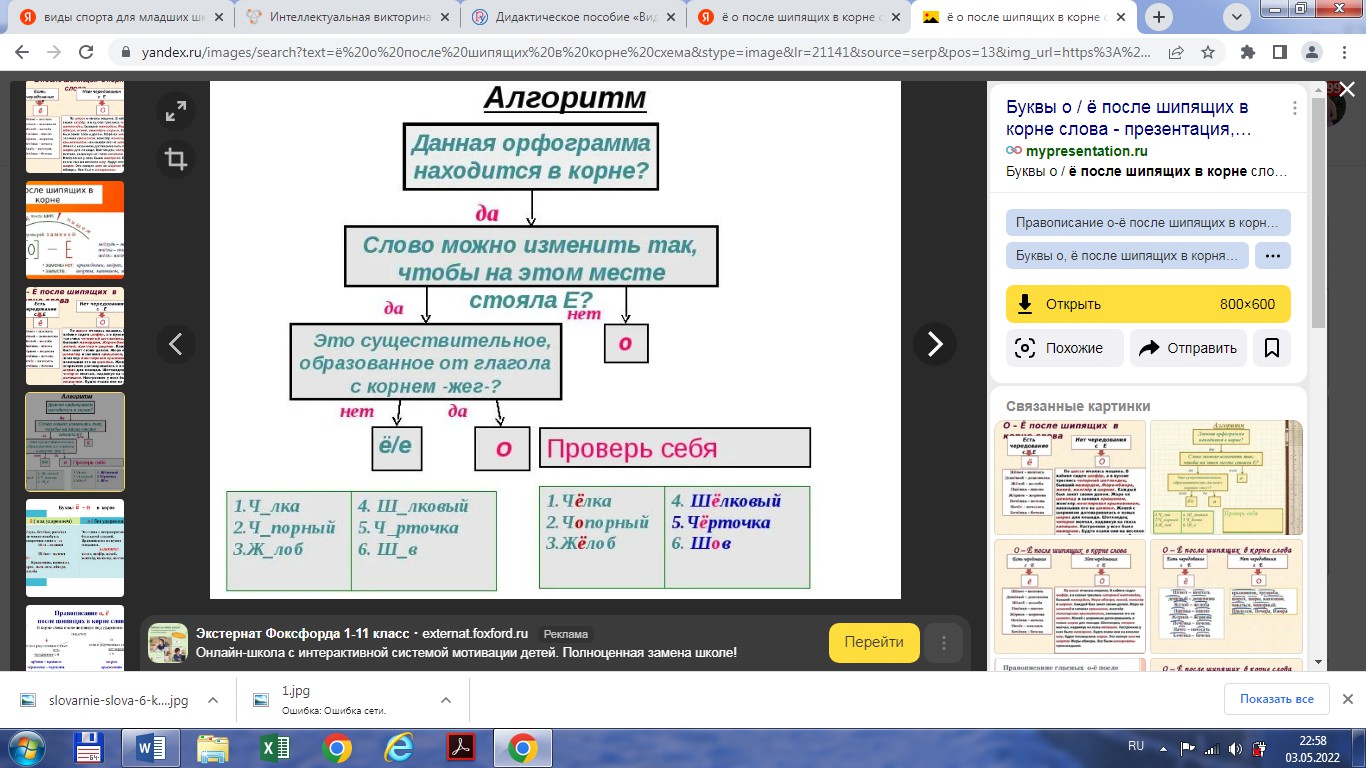Expand options for 1.jpg download
The width and height of the screenshot is (1366, 768).
446,700
